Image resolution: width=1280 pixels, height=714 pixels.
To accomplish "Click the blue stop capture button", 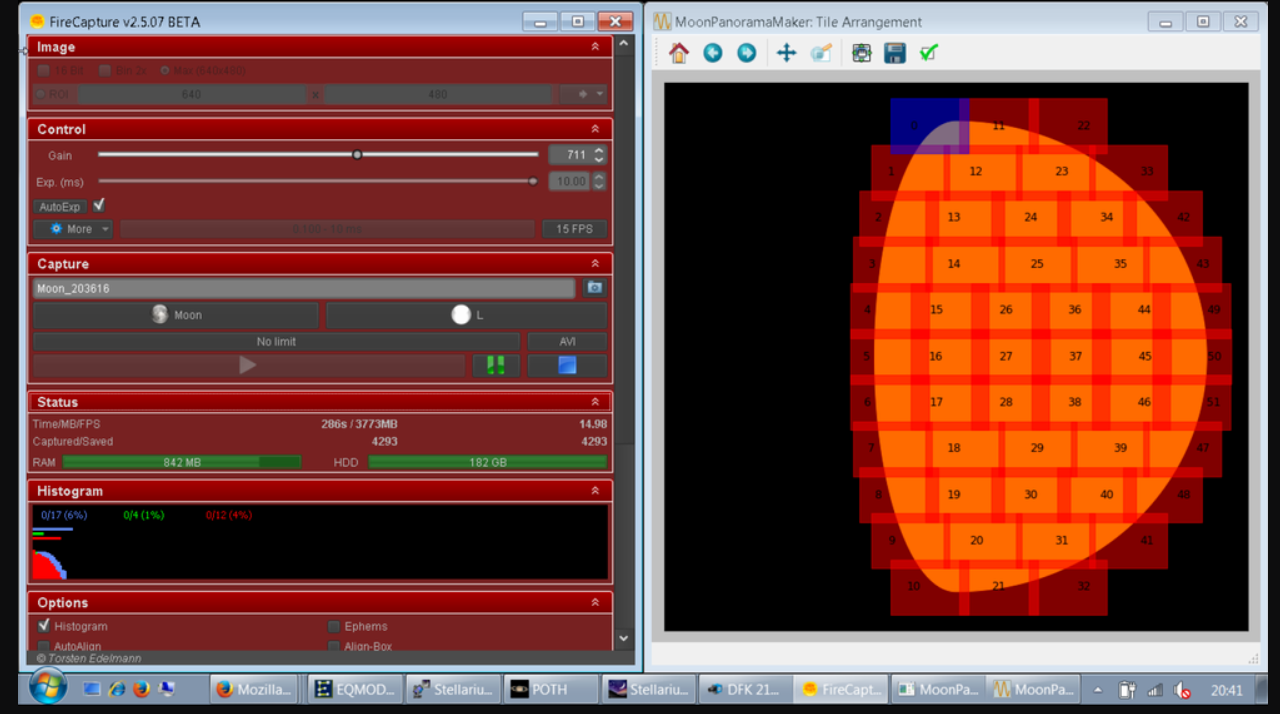I will click(567, 365).
